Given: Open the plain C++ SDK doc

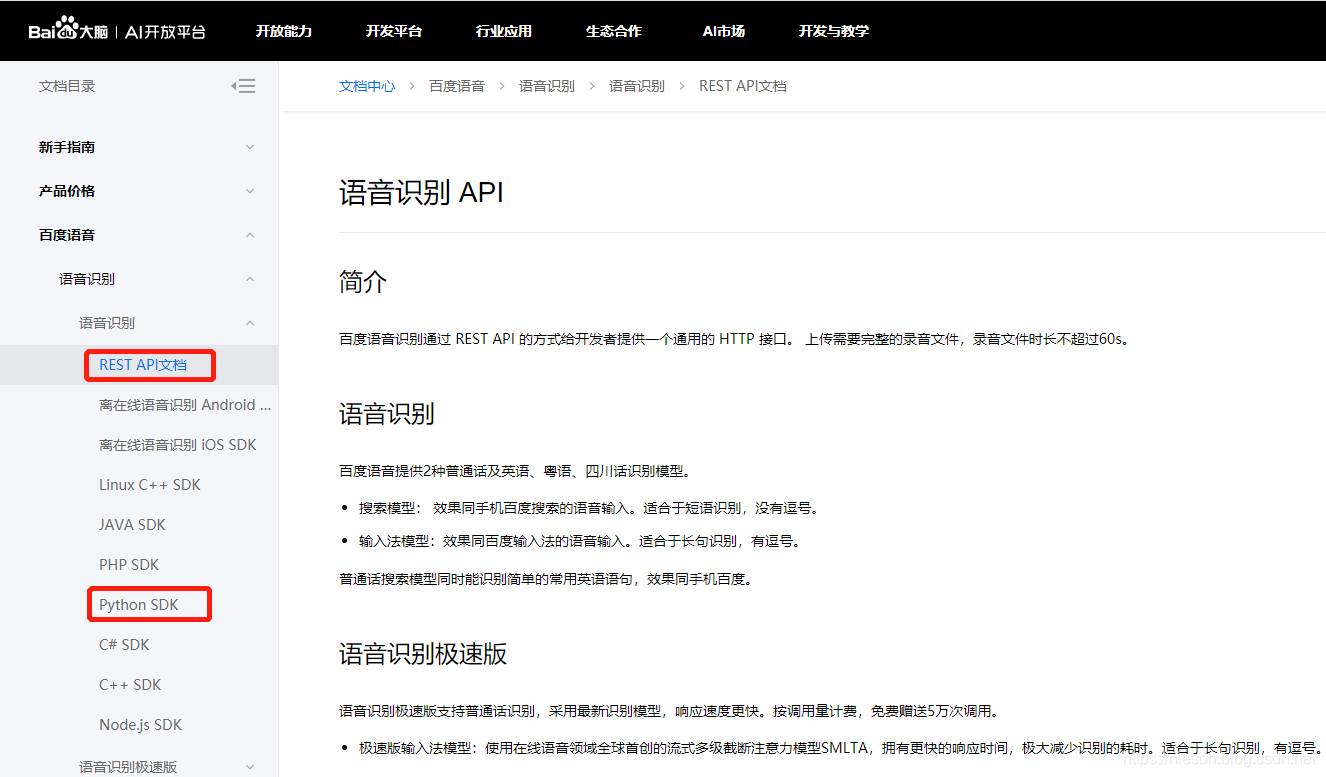Looking at the screenshot, I should coord(130,685).
